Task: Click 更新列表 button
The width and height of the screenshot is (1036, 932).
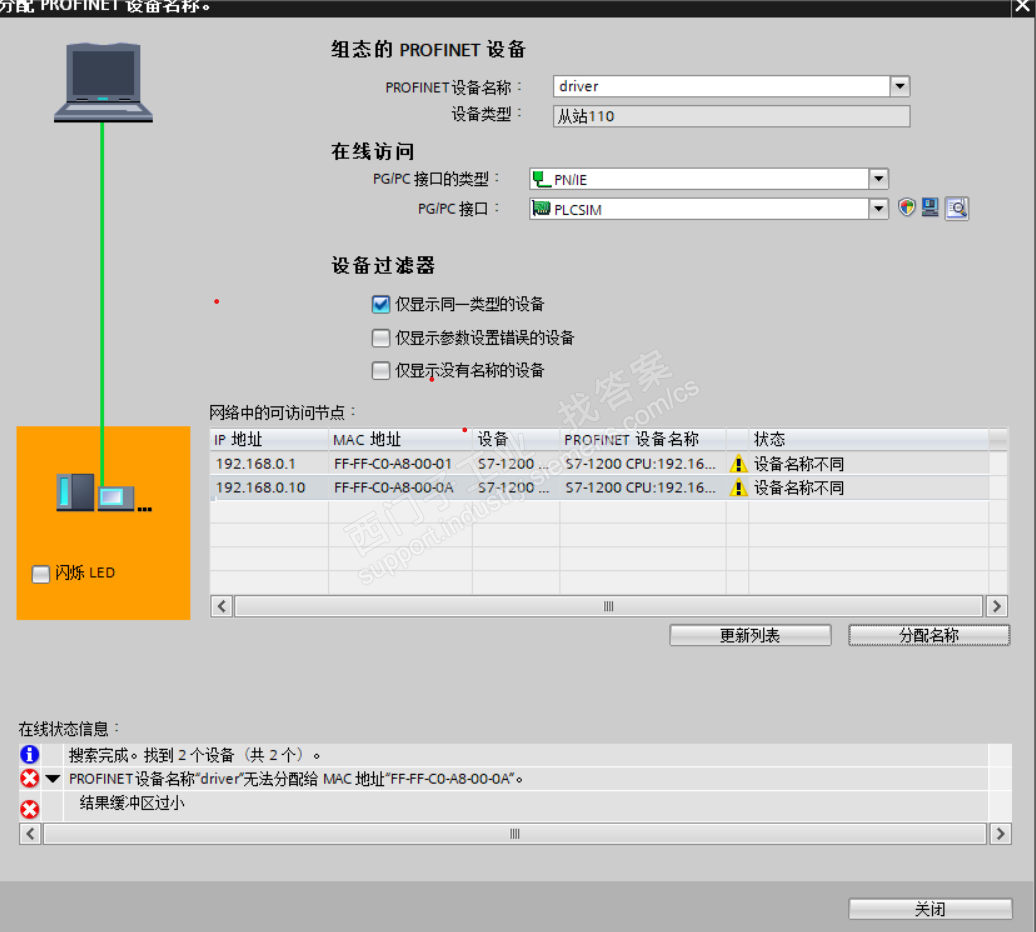Action: [x=750, y=635]
